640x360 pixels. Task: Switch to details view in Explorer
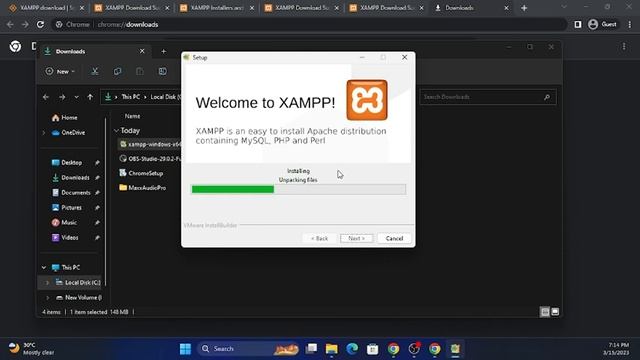click(545, 312)
